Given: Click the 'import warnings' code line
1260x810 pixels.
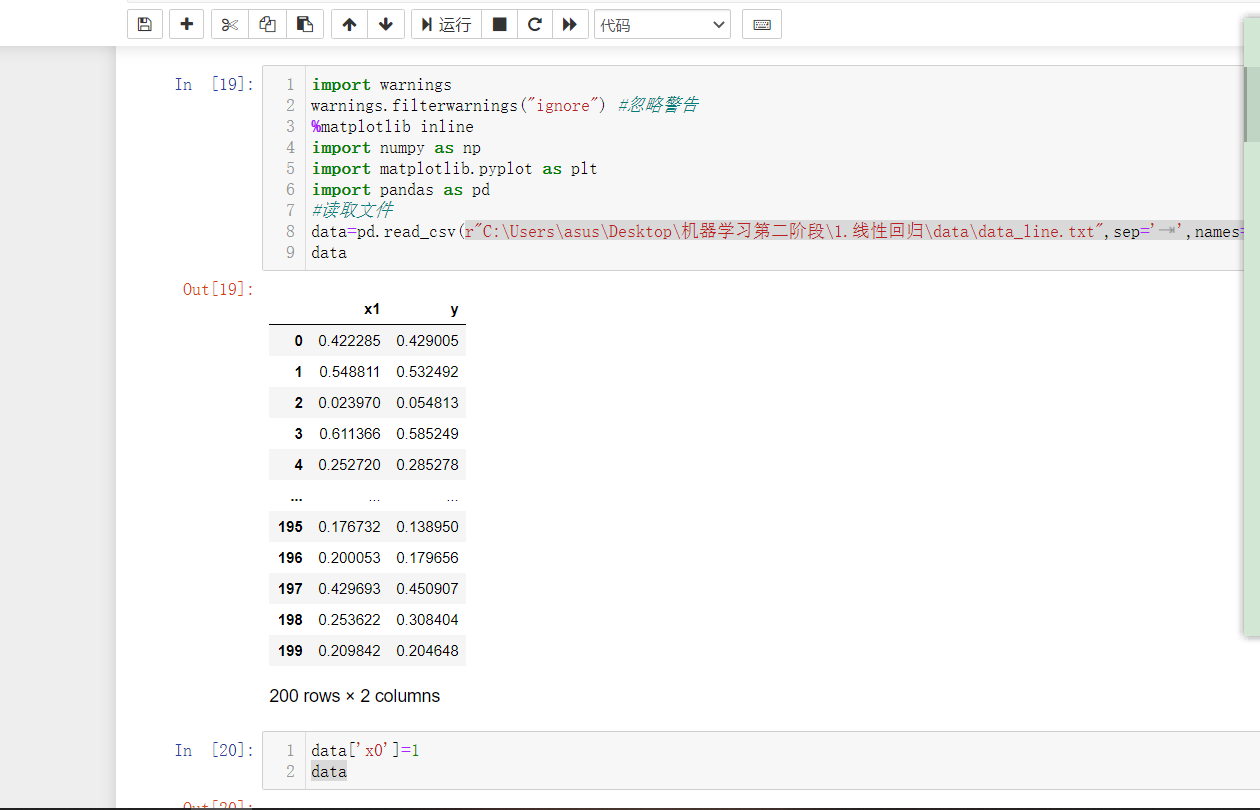Looking at the screenshot, I should coord(381,85).
